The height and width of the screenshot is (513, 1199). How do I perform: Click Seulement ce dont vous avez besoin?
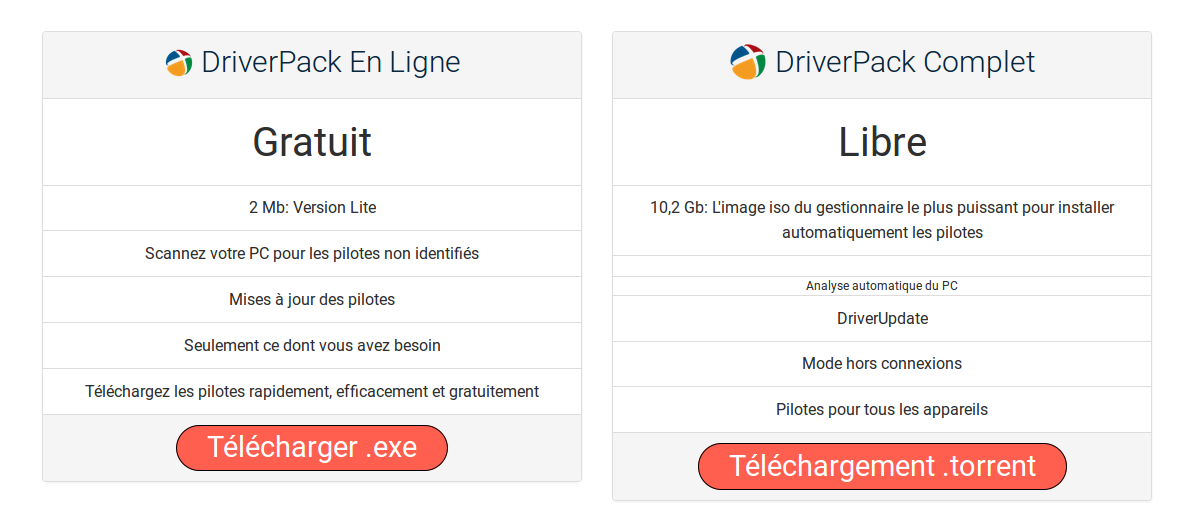coord(312,346)
